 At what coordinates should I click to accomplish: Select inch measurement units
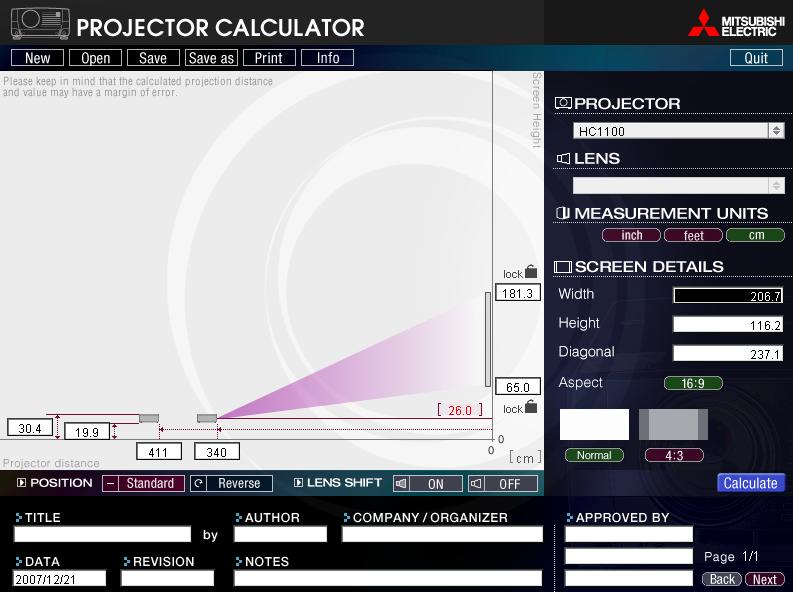coord(631,235)
